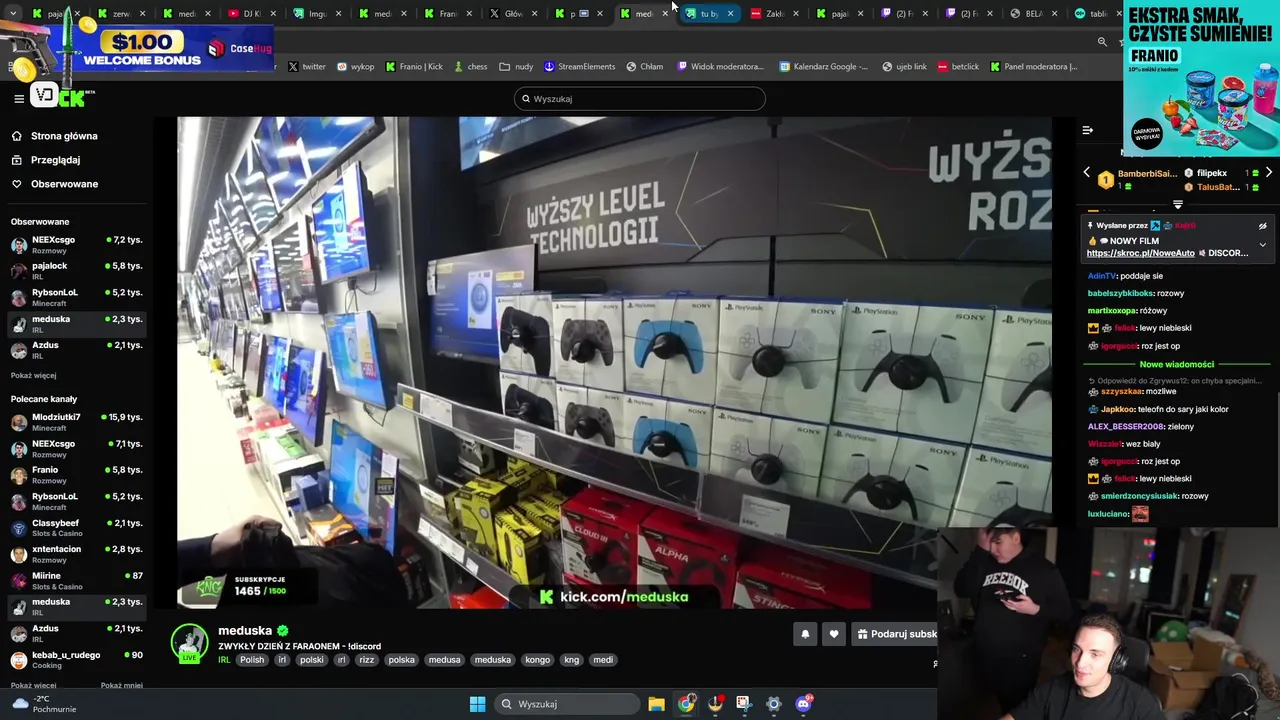Open the twitter bookmark

click(x=307, y=67)
